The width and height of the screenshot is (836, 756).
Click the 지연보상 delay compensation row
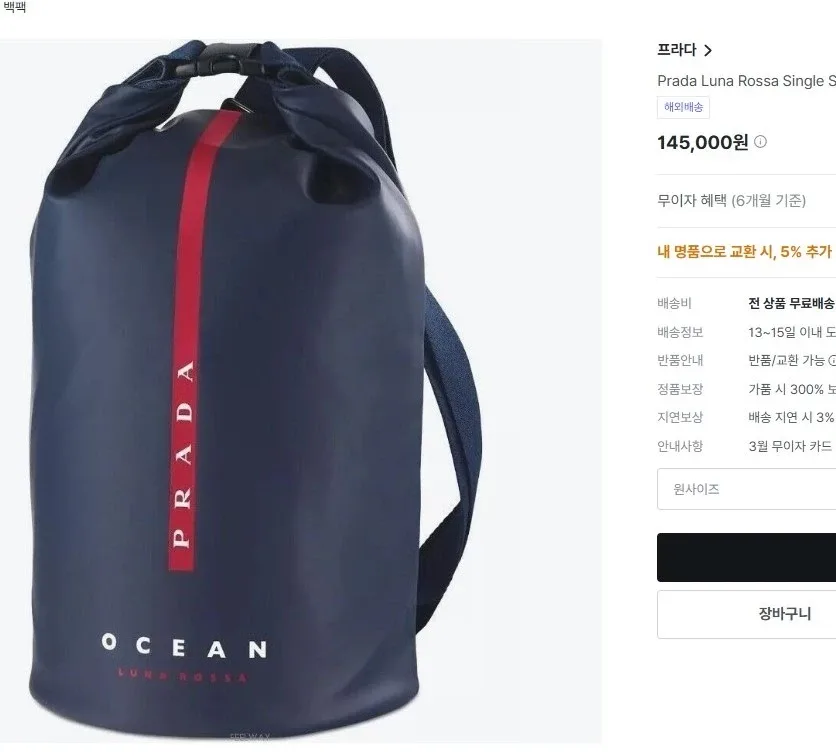(746, 417)
